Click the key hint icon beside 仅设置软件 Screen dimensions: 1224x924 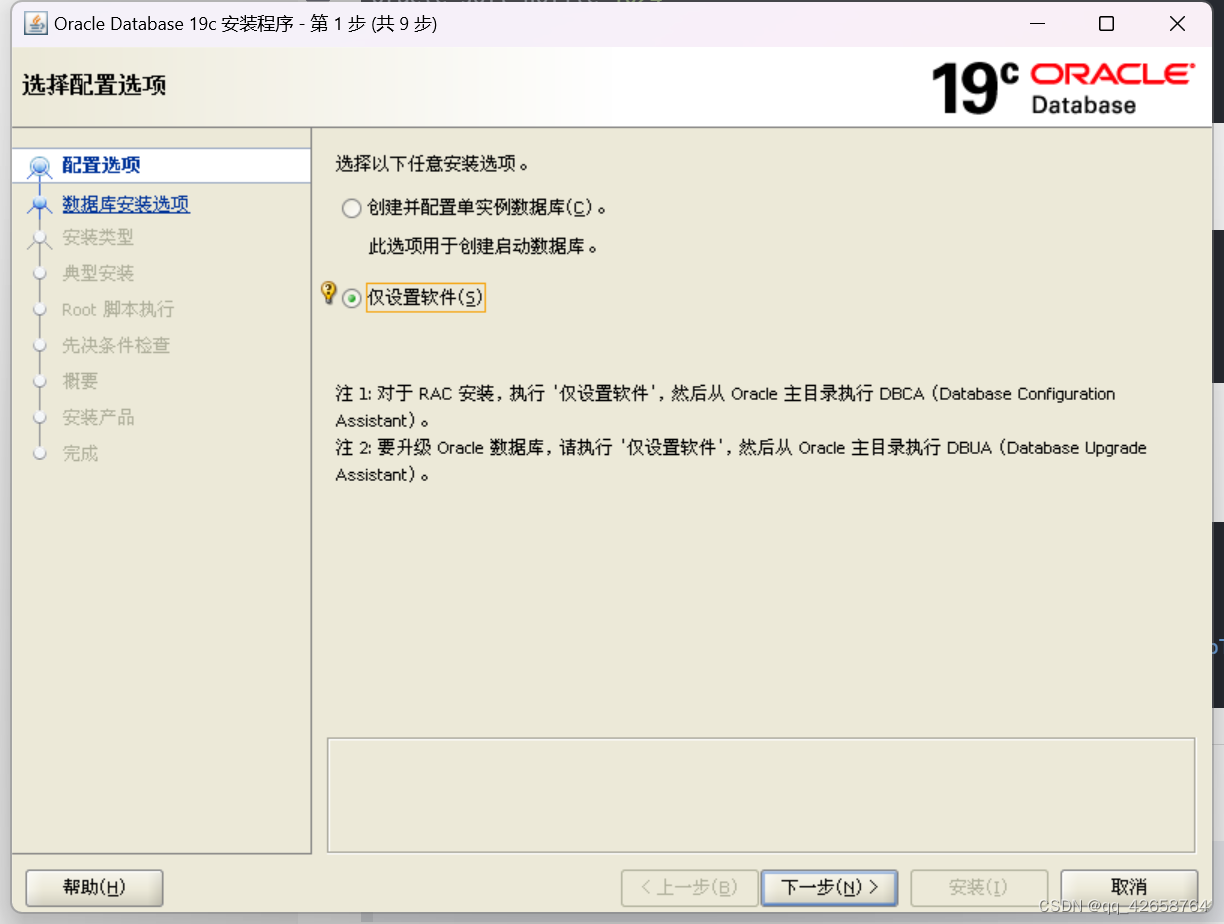click(x=328, y=293)
